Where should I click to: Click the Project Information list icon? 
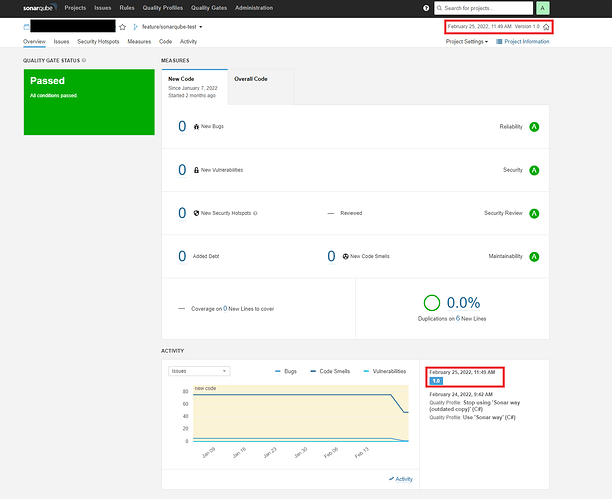tap(499, 42)
